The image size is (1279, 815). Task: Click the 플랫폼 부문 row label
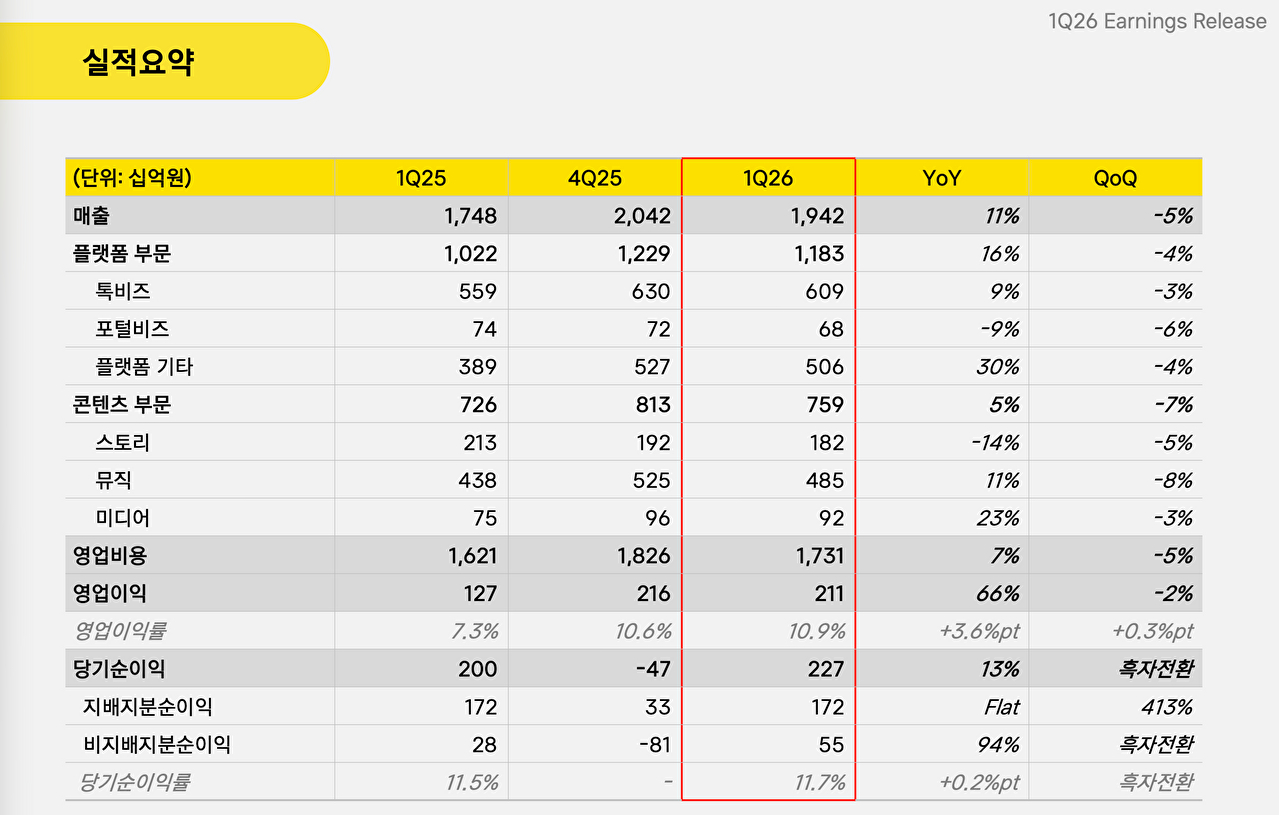[x=121, y=254]
